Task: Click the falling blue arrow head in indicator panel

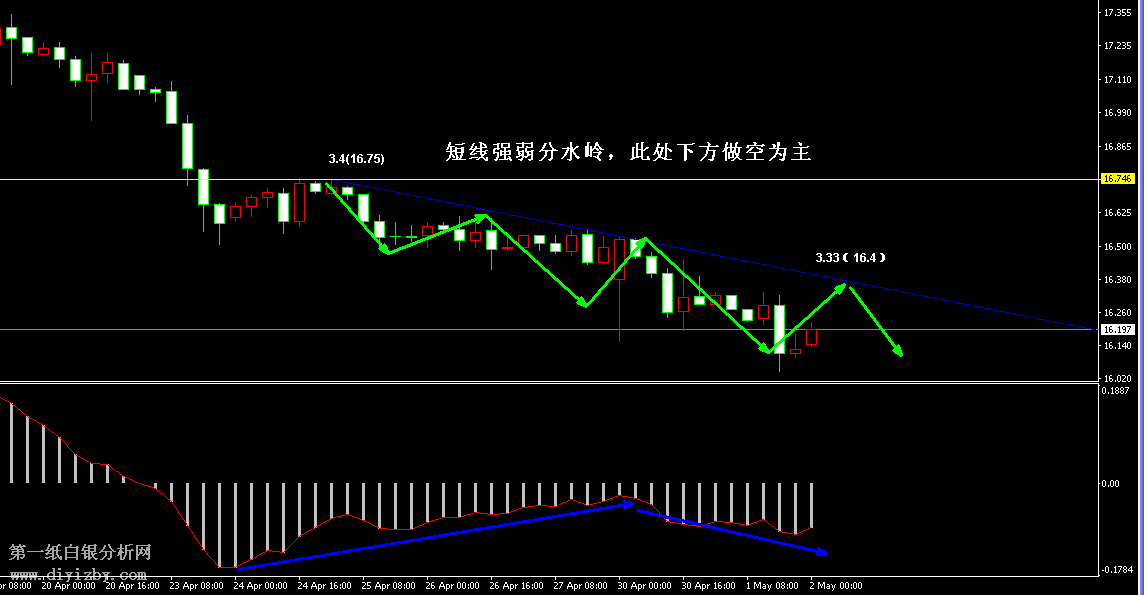Action: click(822, 551)
